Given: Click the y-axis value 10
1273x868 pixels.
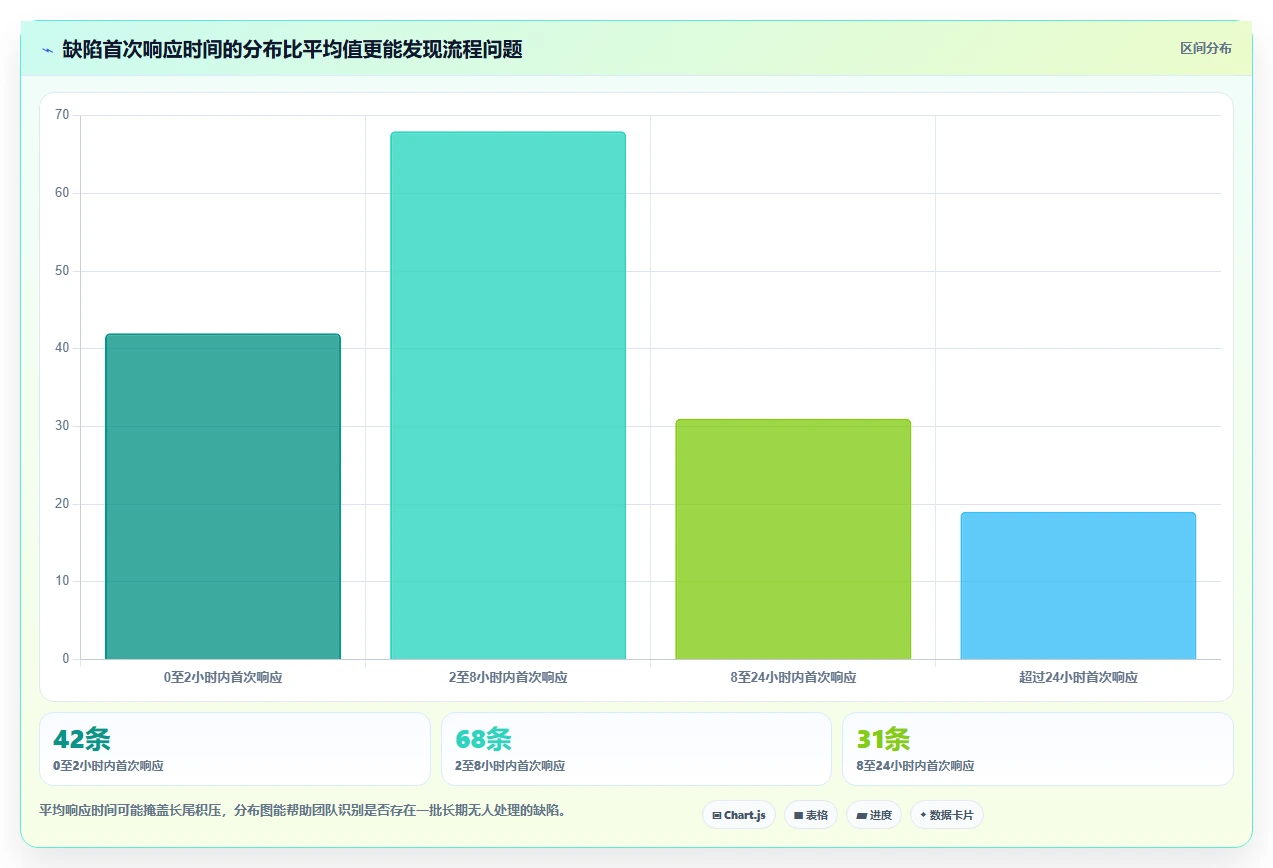Looking at the screenshot, I should [62, 581].
